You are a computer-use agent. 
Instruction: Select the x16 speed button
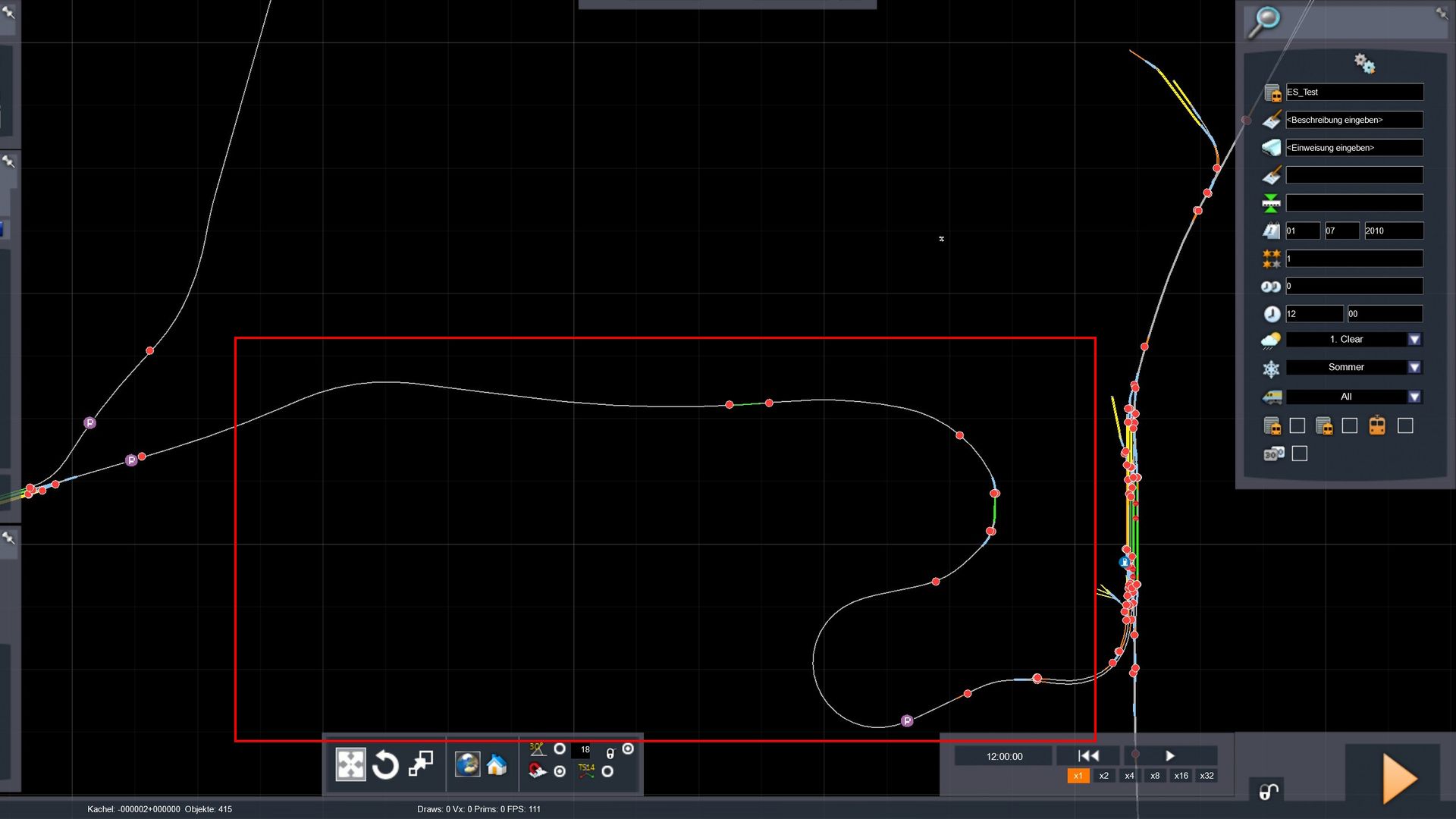pyautogui.click(x=1181, y=776)
